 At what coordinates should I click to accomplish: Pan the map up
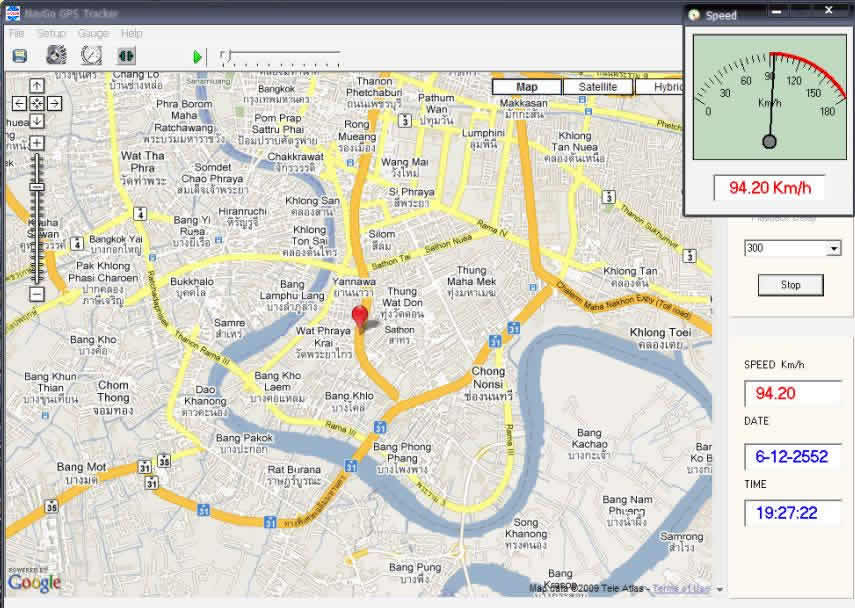pos(37,86)
